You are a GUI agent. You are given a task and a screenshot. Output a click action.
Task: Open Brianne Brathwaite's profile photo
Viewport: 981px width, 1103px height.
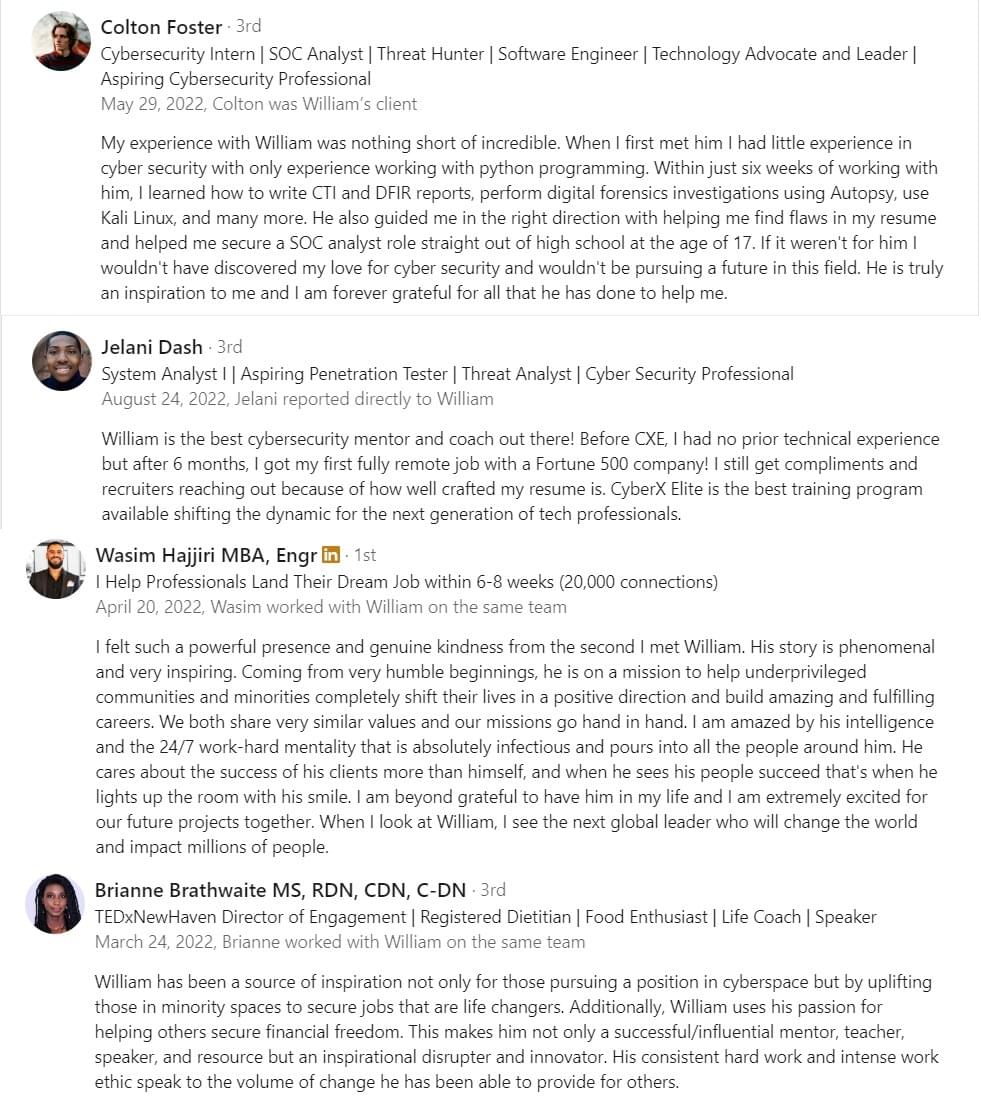[x=55, y=904]
